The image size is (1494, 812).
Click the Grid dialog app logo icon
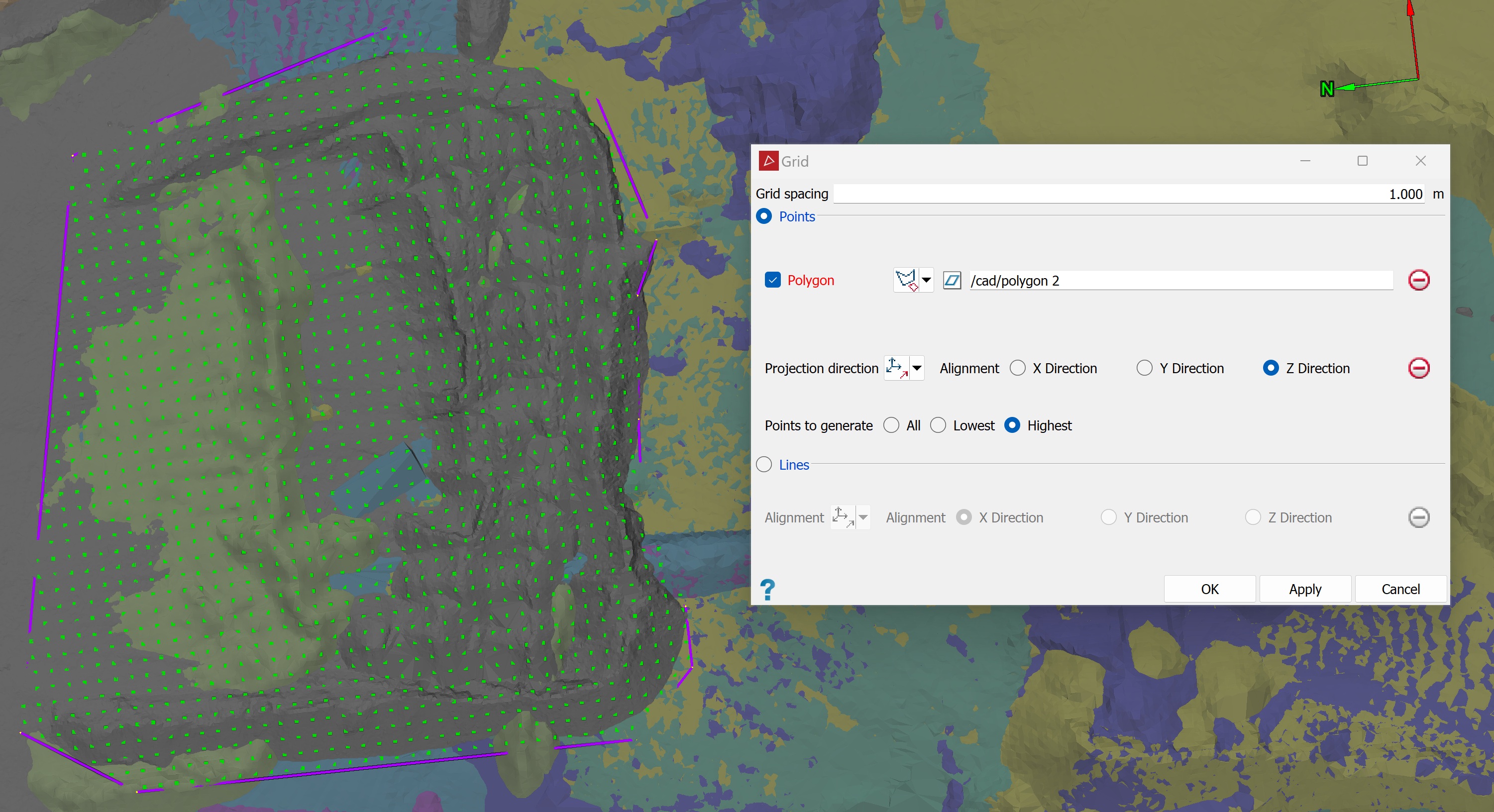768,161
